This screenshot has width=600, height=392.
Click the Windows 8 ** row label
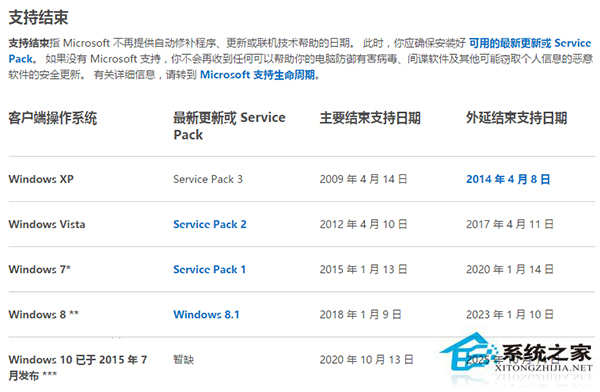[44, 315]
